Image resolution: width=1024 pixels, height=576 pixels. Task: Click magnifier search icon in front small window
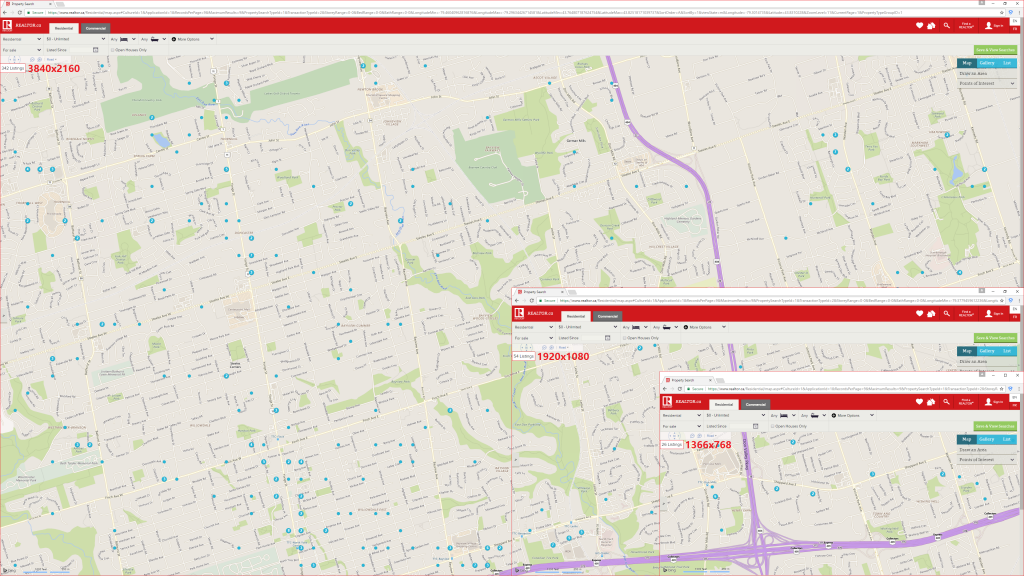tap(946, 402)
